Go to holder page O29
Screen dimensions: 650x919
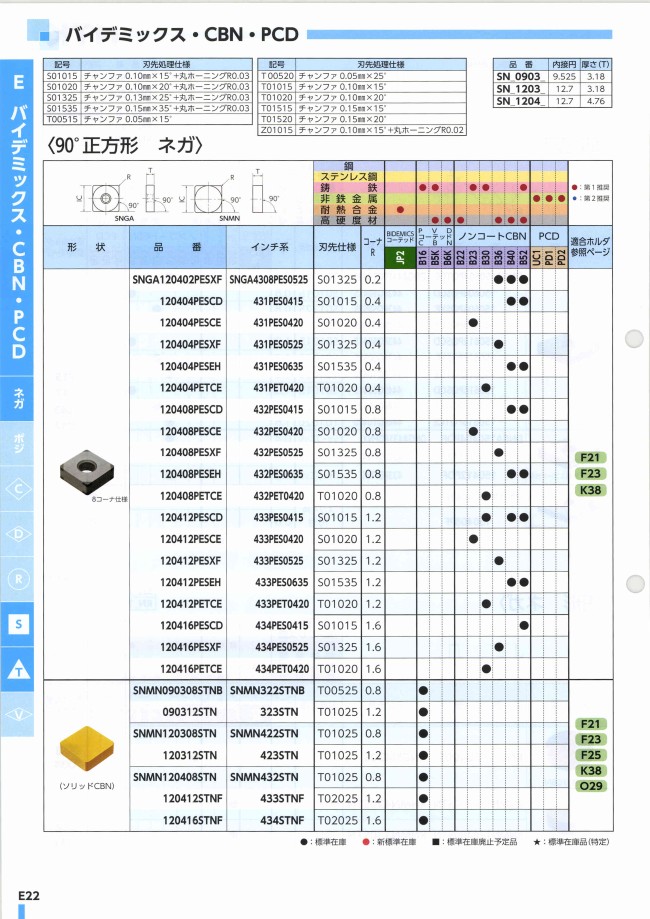click(588, 787)
